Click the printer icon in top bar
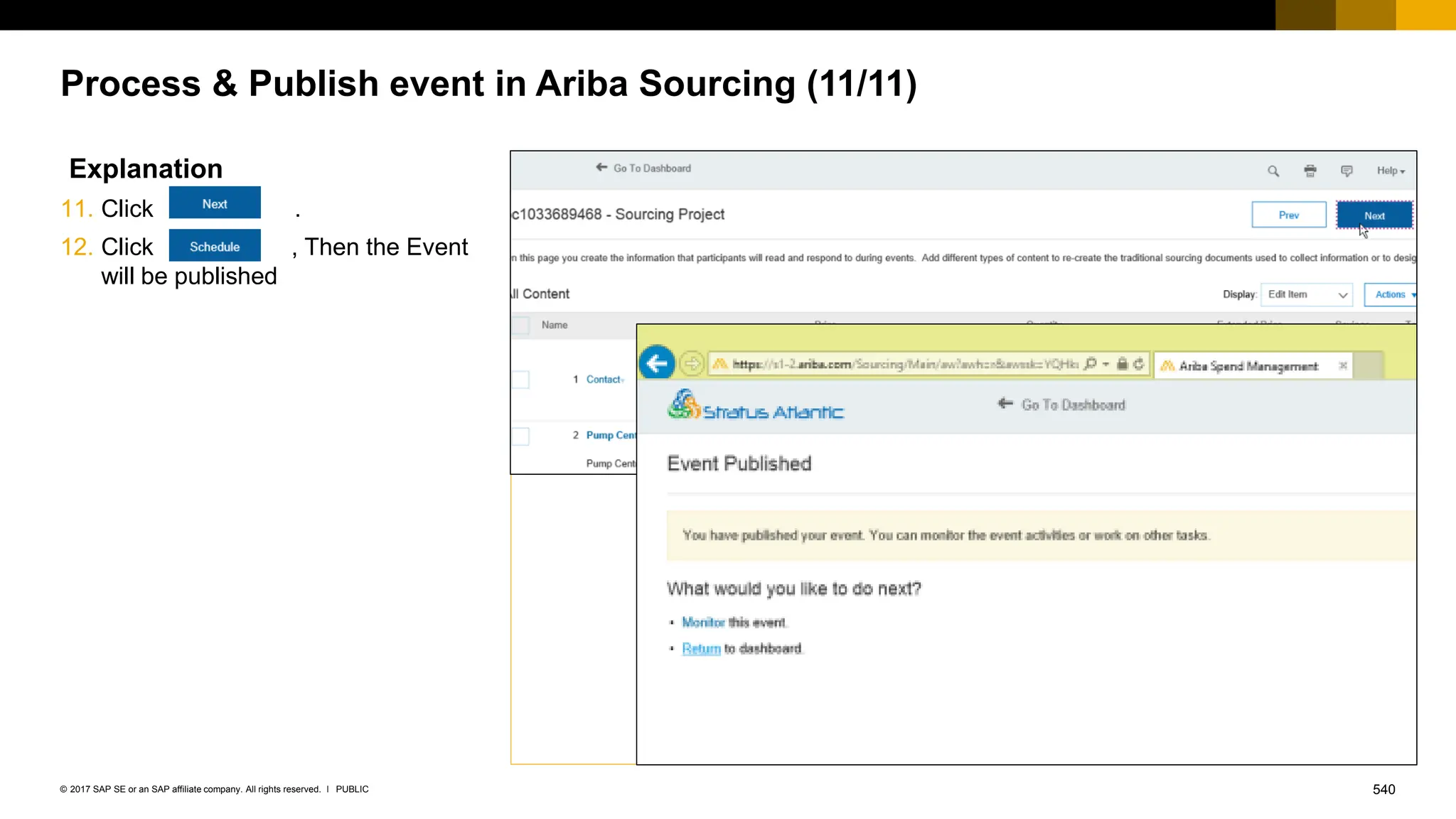 (1310, 171)
